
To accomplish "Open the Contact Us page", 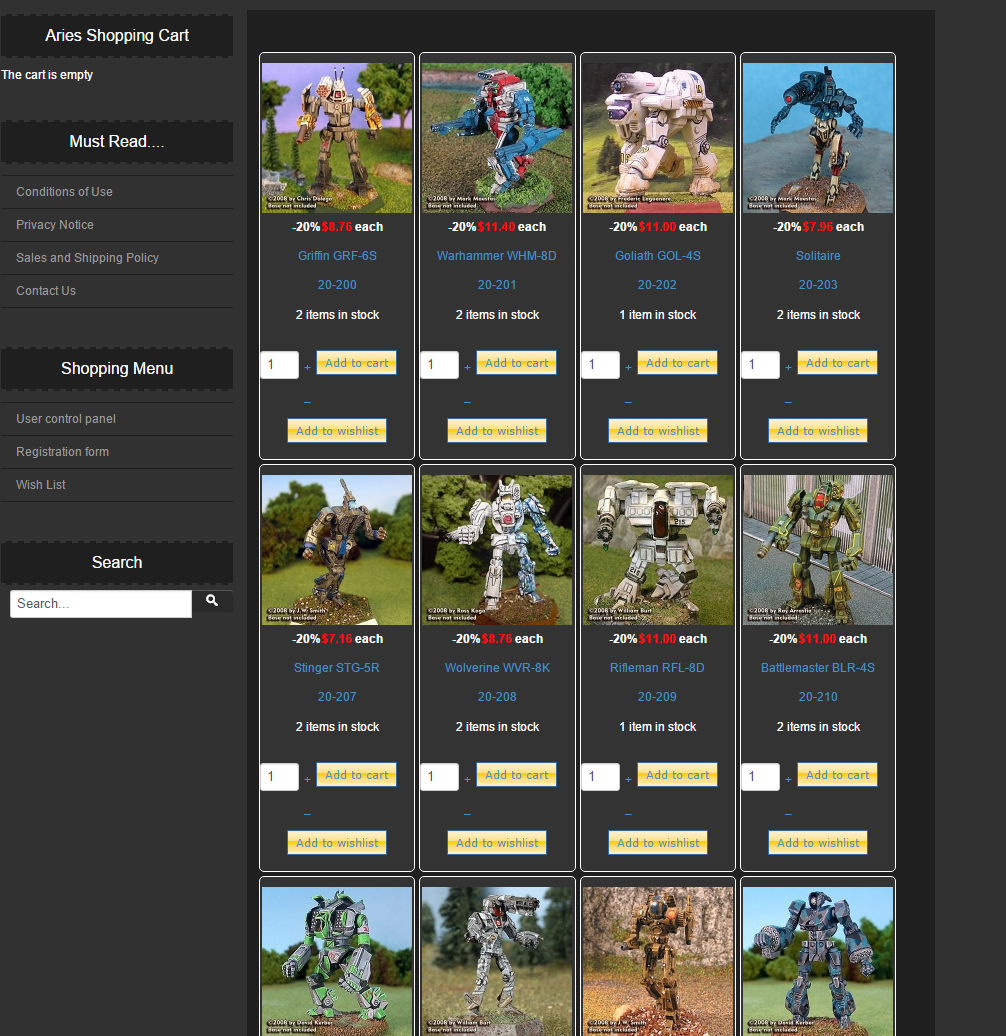I will [46, 291].
